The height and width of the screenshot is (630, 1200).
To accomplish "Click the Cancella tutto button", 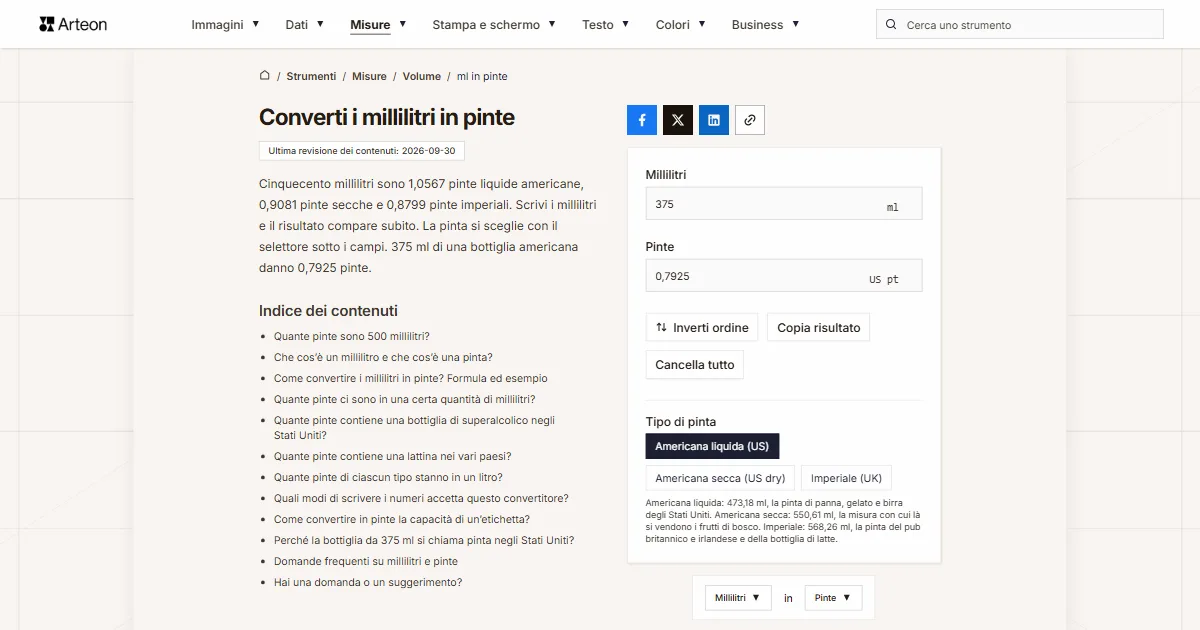I will pyautogui.click(x=695, y=365).
